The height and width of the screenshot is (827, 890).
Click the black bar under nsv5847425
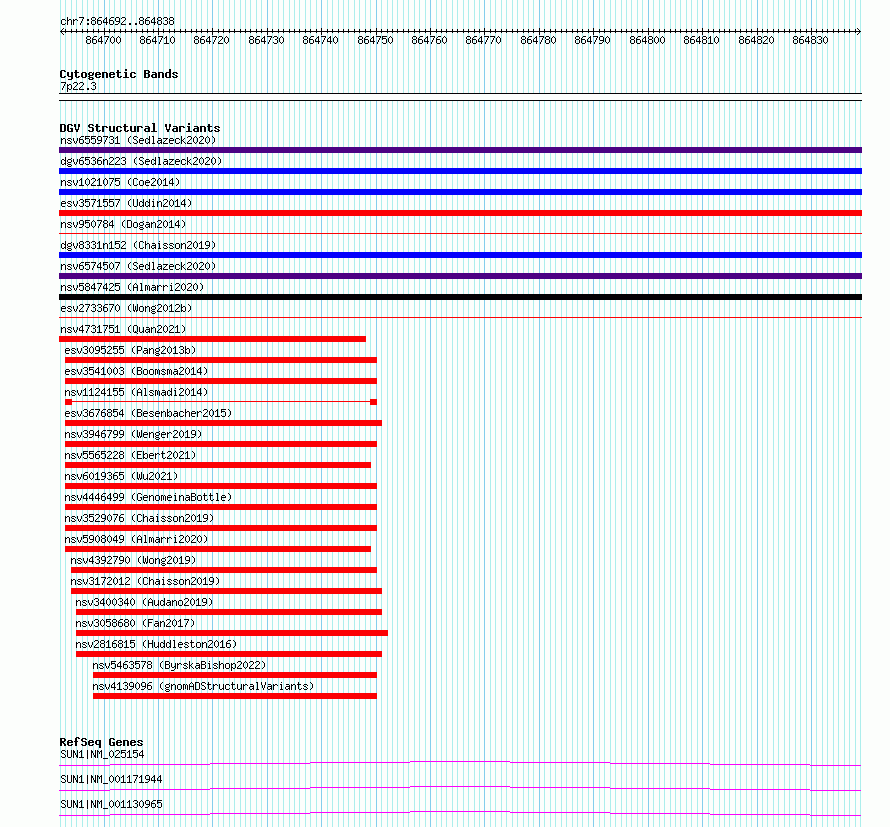pyautogui.click(x=460, y=297)
